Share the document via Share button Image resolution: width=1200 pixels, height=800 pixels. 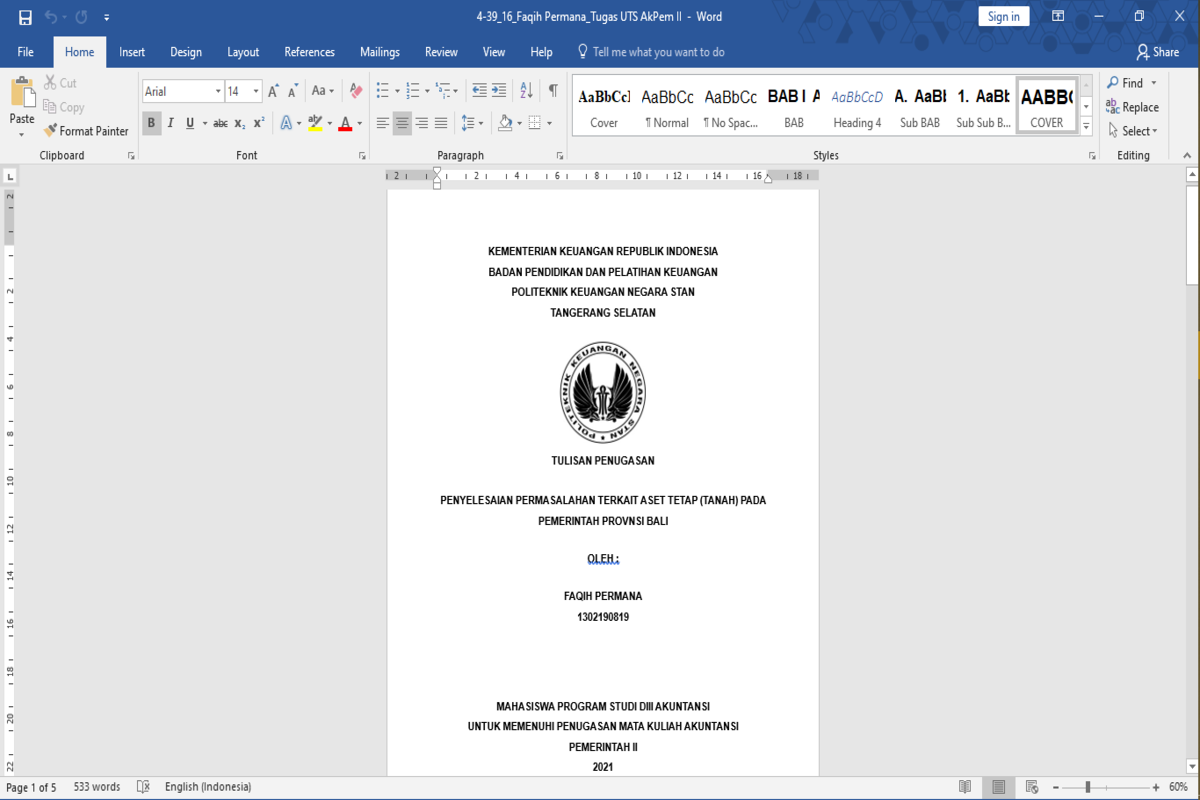[1158, 52]
